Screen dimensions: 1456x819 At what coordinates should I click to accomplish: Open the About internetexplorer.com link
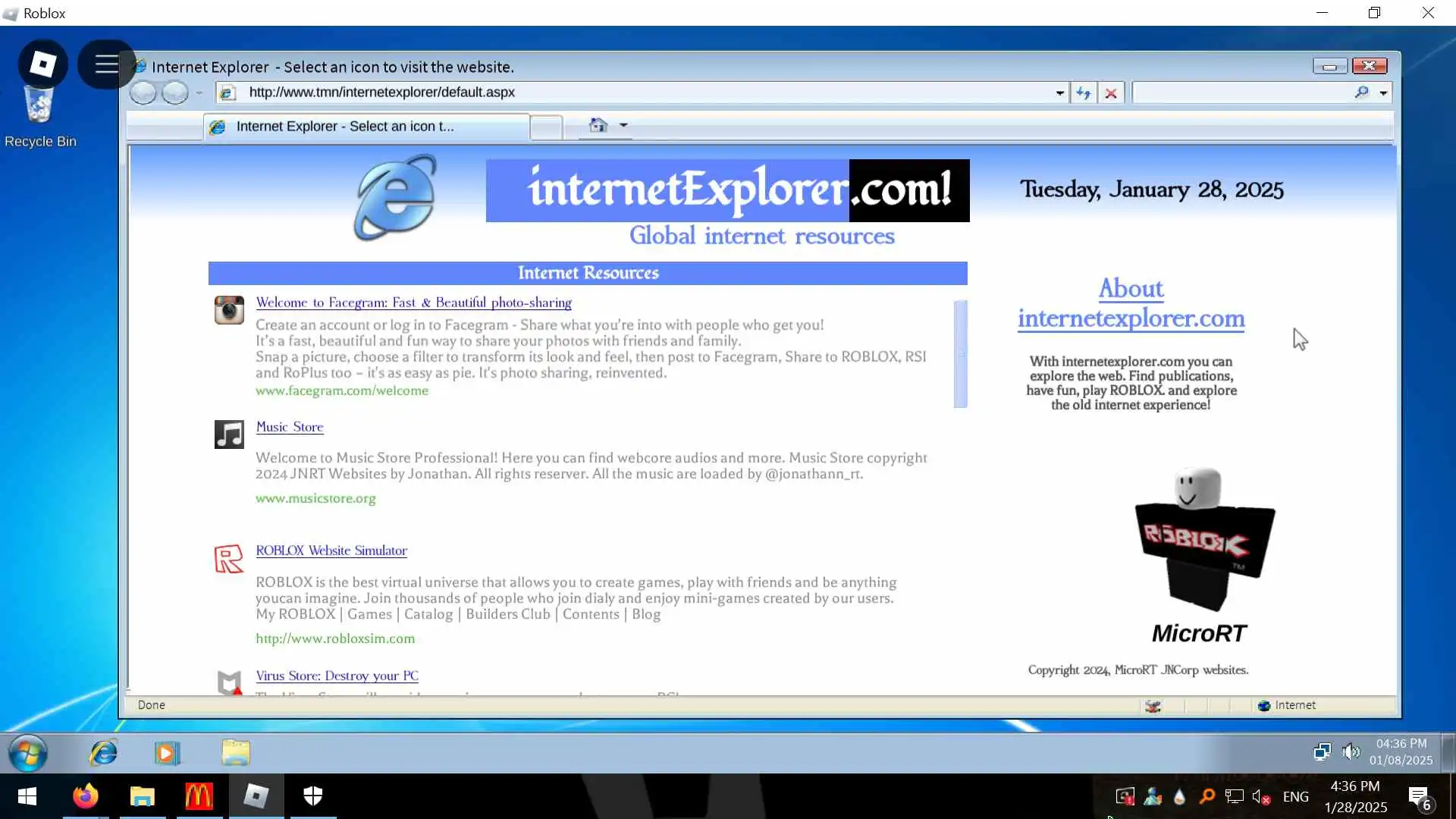coord(1131,303)
